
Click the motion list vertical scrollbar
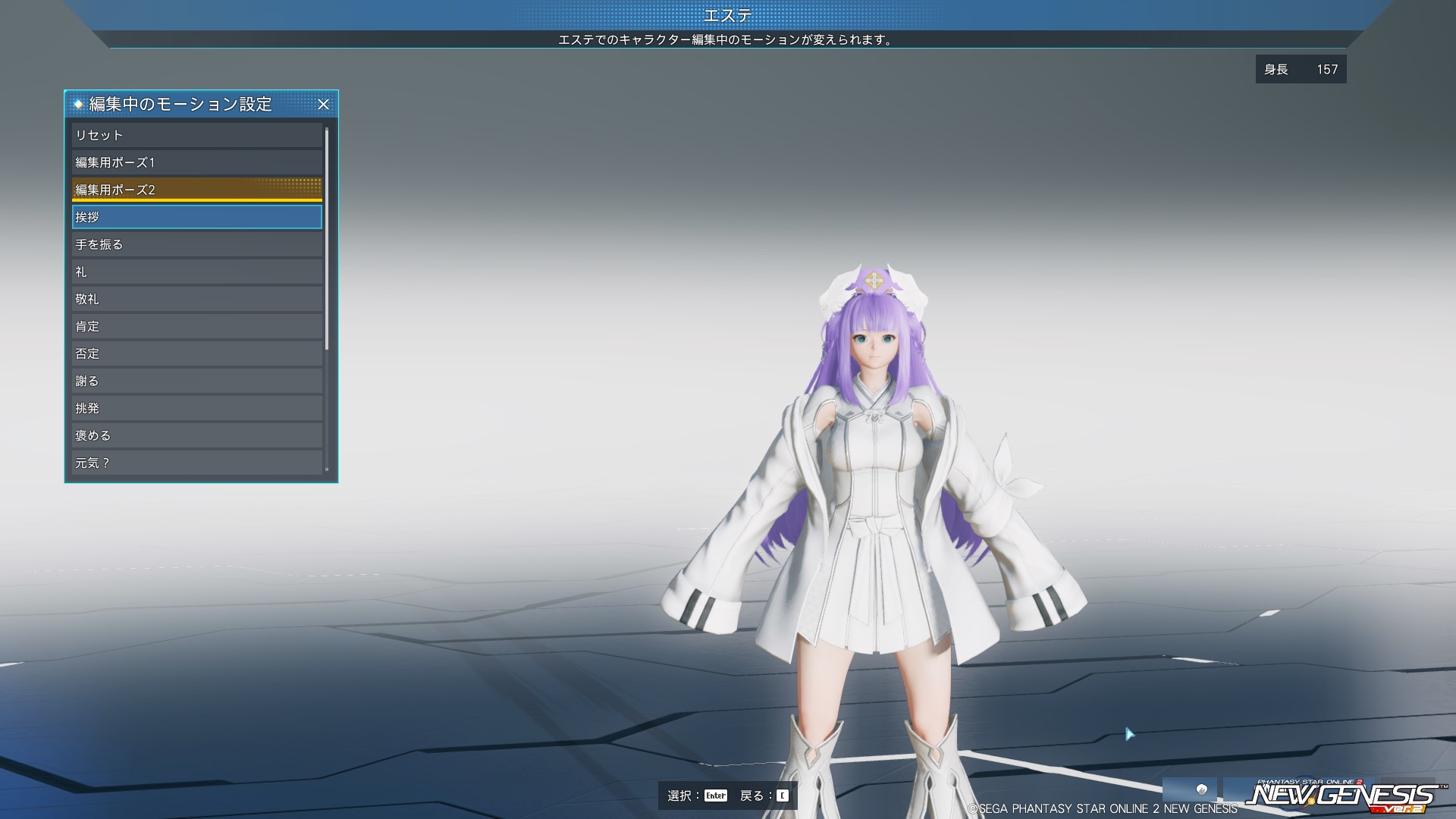[327, 239]
